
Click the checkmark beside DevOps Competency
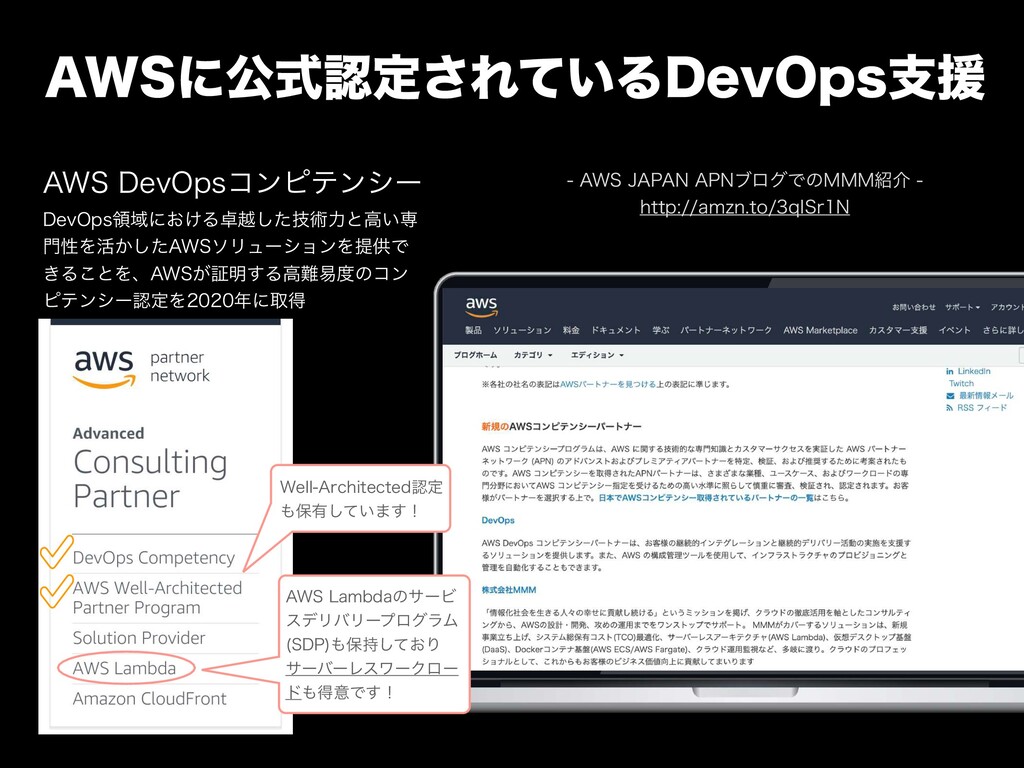click(x=56, y=552)
